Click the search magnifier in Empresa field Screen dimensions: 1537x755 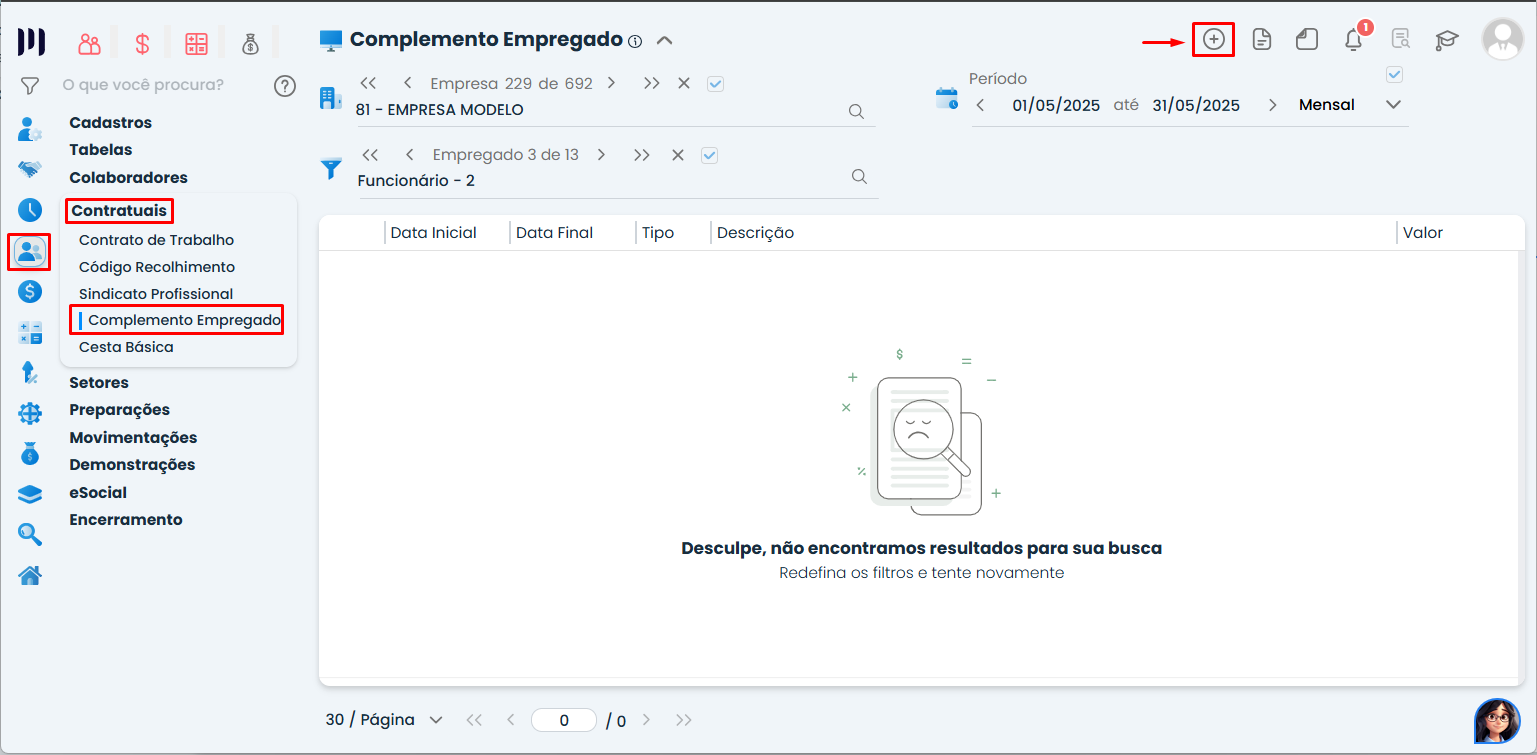[856, 111]
